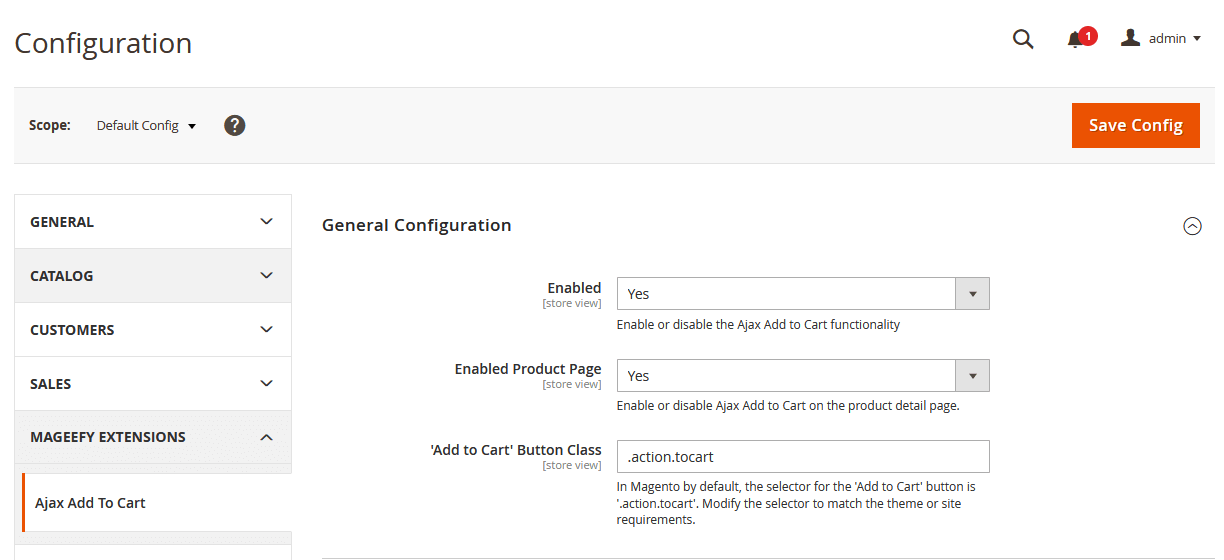The width and height of the screenshot is (1224, 560).
Task: Open the notifications bell icon
Action: coord(1075,40)
